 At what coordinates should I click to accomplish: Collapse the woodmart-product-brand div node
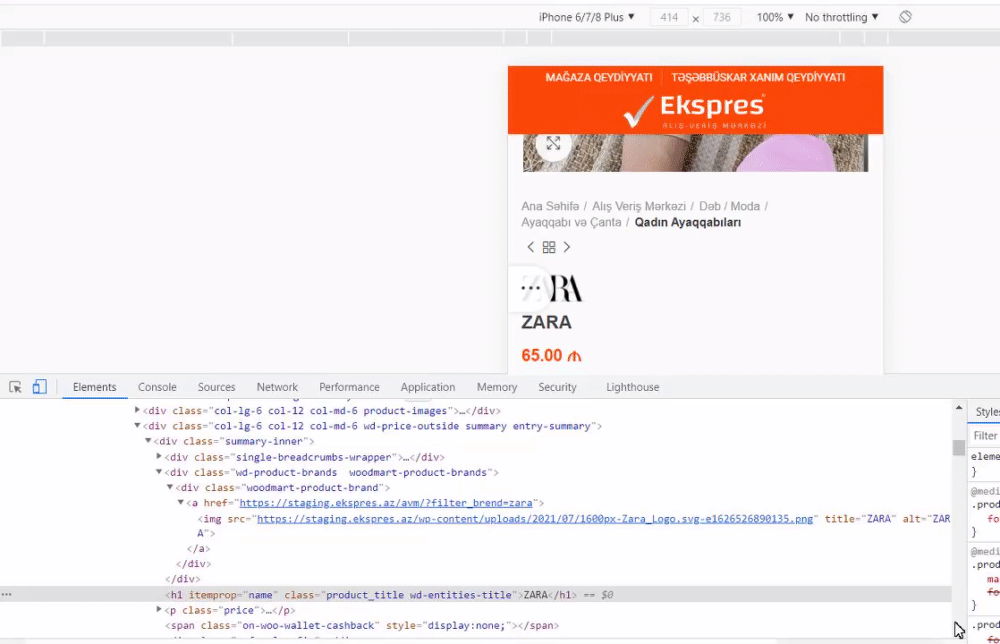(170, 487)
